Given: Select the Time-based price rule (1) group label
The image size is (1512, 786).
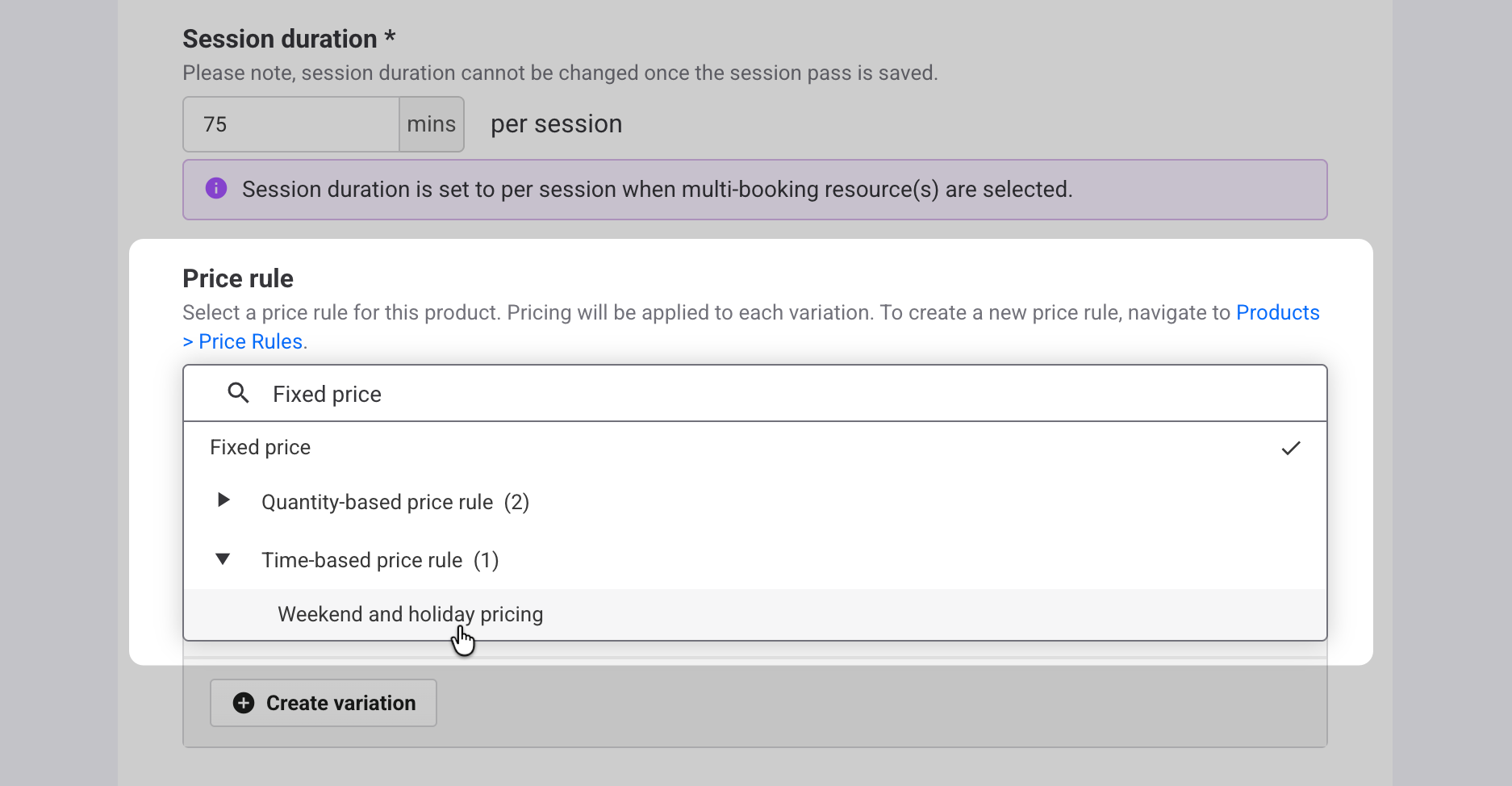Looking at the screenshot, I should (380, 560).
